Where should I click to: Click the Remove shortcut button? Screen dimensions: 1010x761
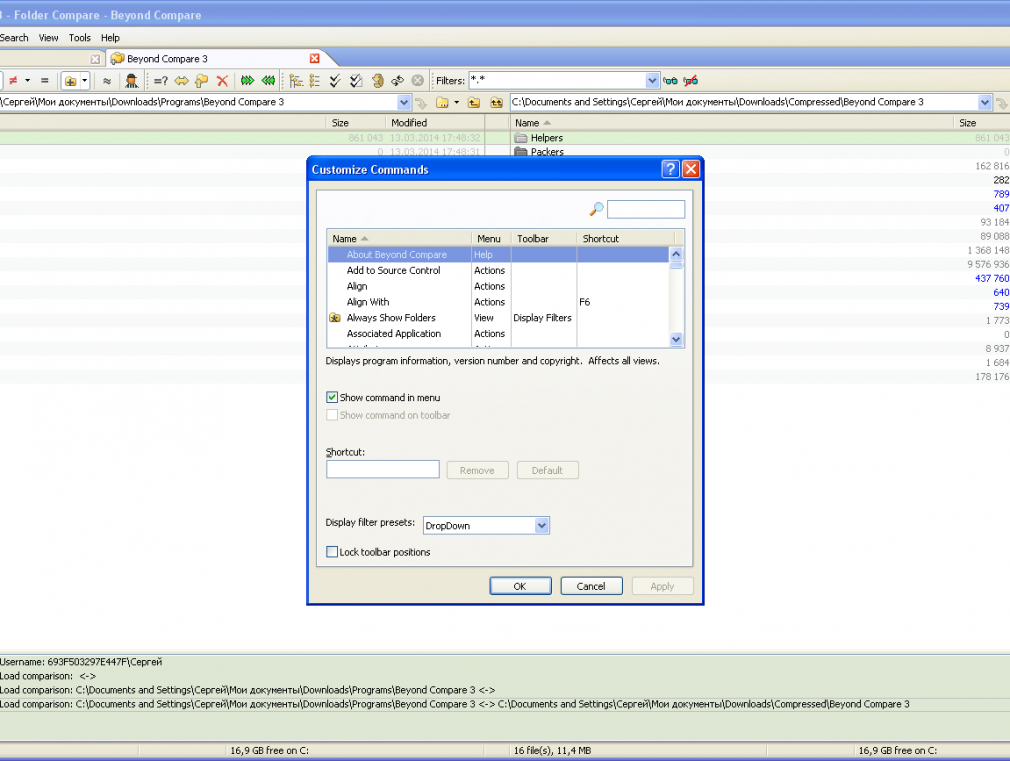coord(477,470)
